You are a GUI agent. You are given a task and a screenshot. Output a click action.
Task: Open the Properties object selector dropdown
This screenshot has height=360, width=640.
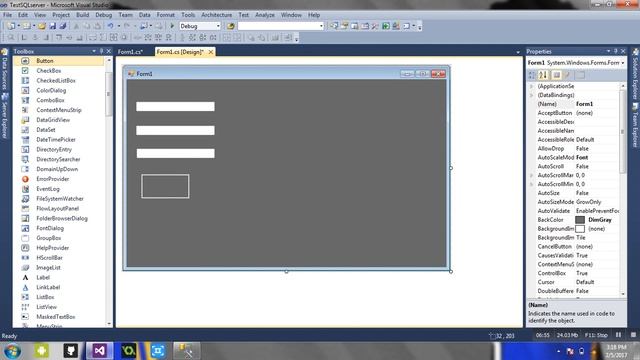click(623, 63)
